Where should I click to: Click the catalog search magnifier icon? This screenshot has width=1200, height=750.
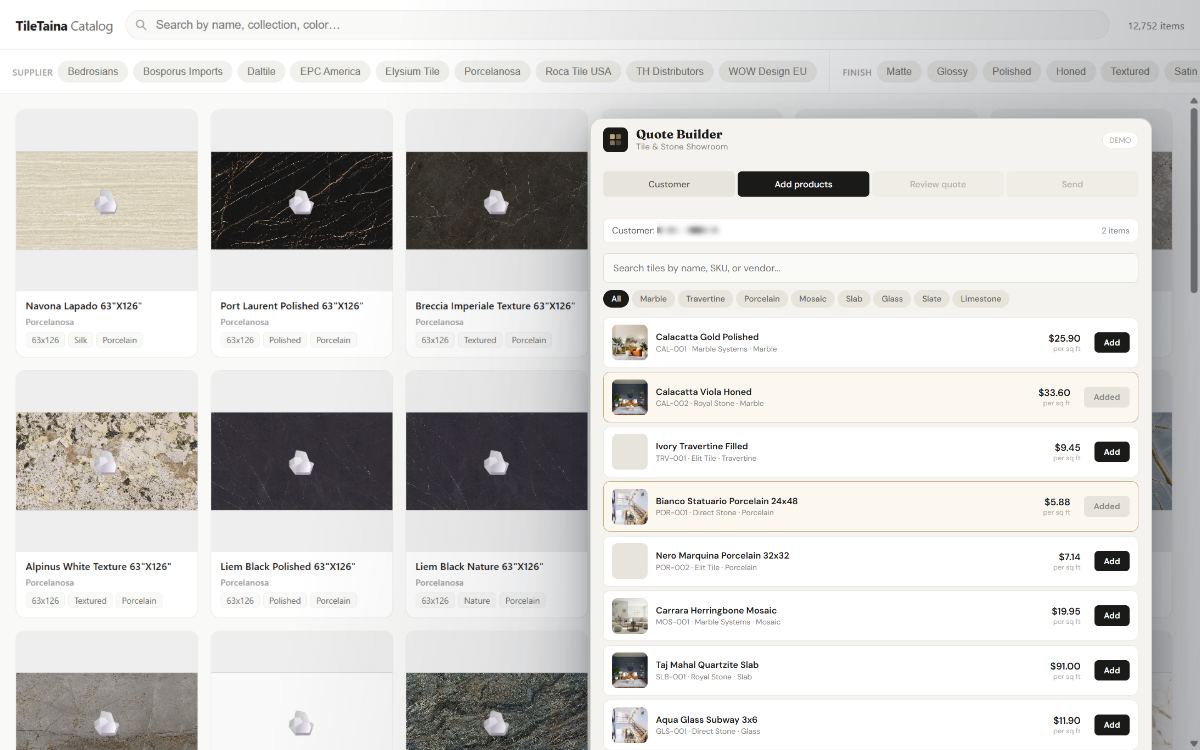(x=142, y=25)
